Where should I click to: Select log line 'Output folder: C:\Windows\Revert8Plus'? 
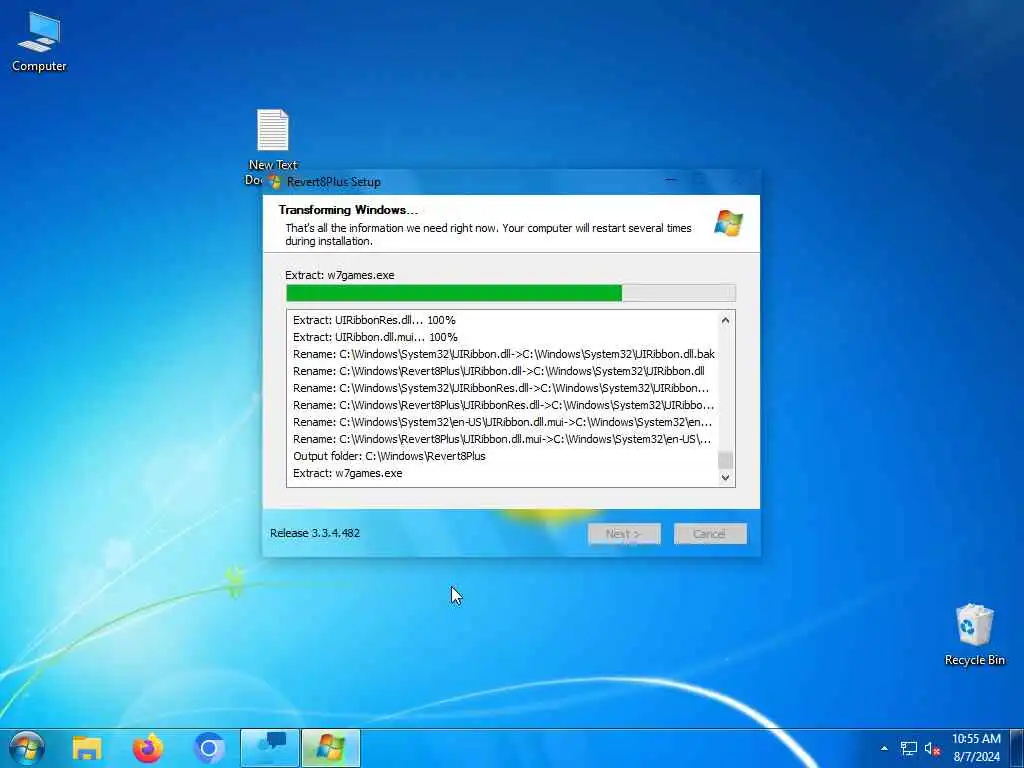[x=389, y=456]
